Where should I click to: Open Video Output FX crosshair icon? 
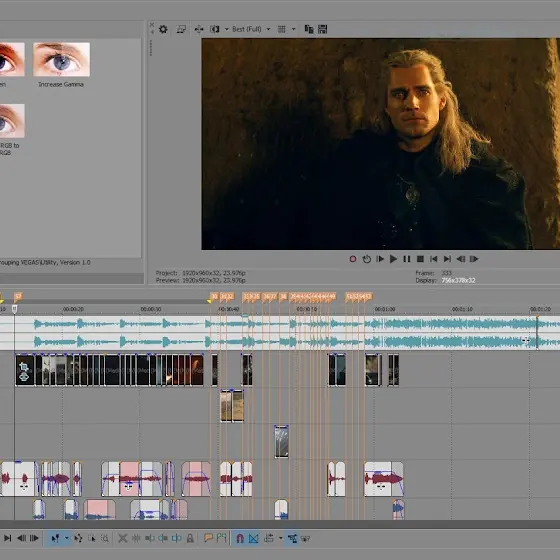199,29
